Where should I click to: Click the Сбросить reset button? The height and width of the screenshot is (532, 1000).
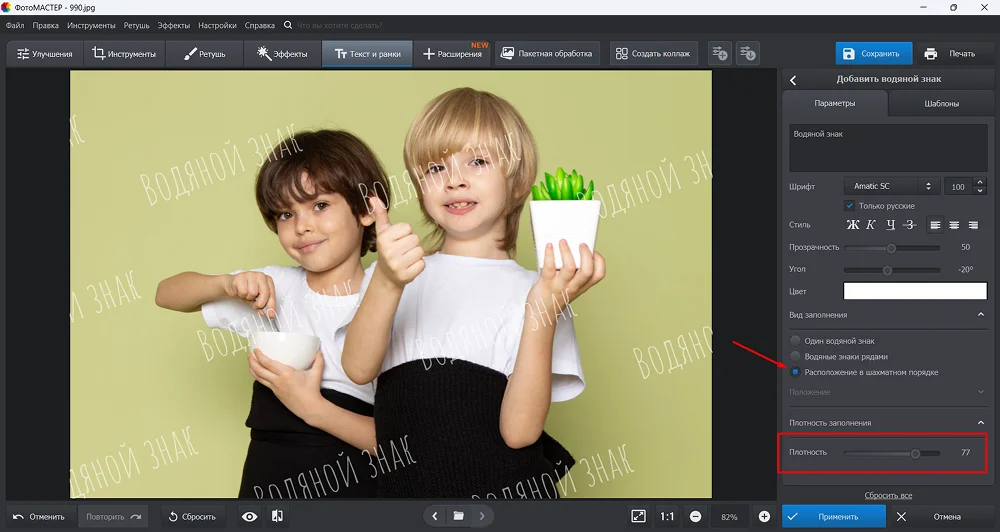tap(192, 517)
